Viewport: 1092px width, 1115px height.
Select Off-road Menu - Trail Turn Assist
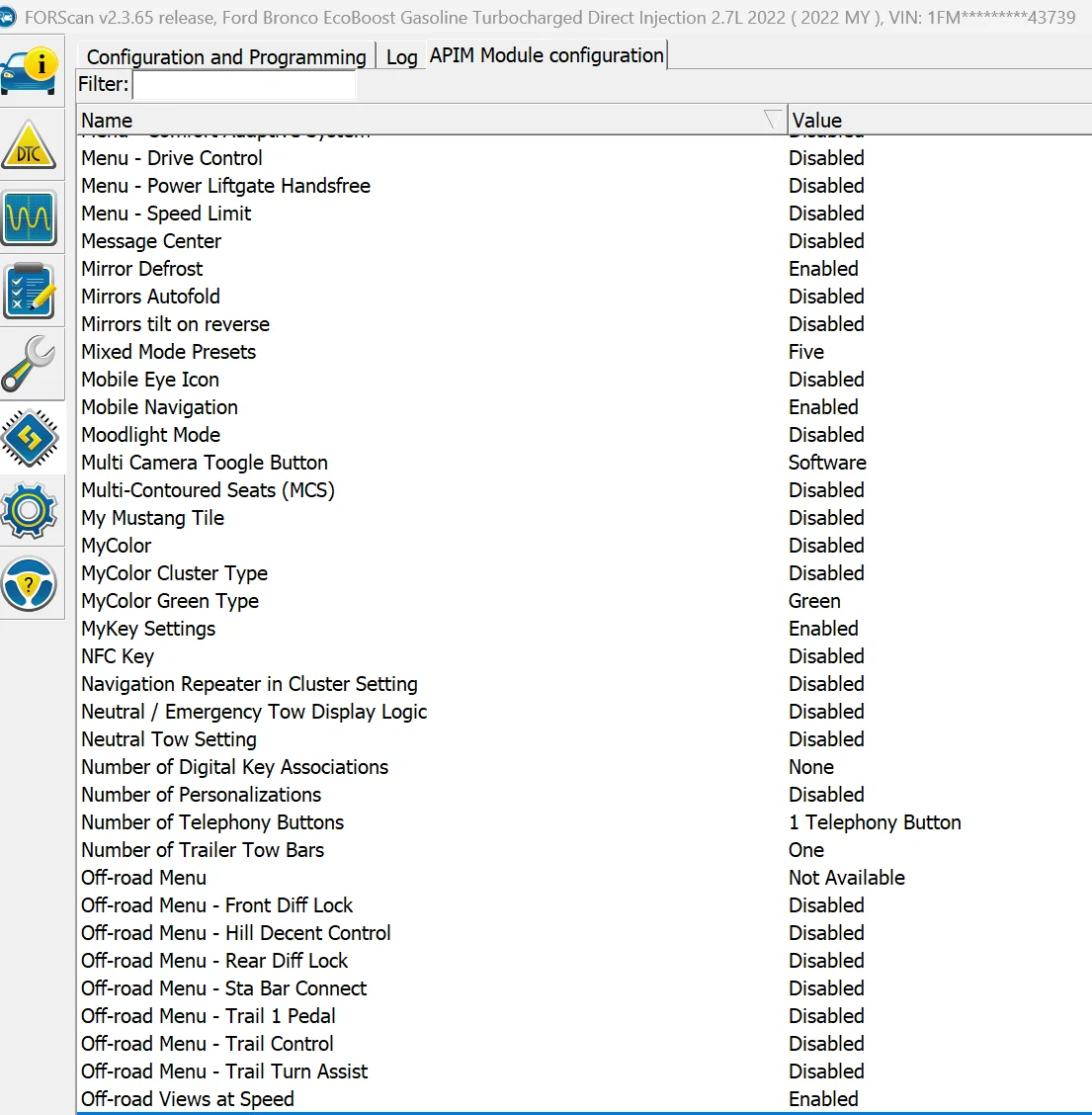[x=584, y=1073]
